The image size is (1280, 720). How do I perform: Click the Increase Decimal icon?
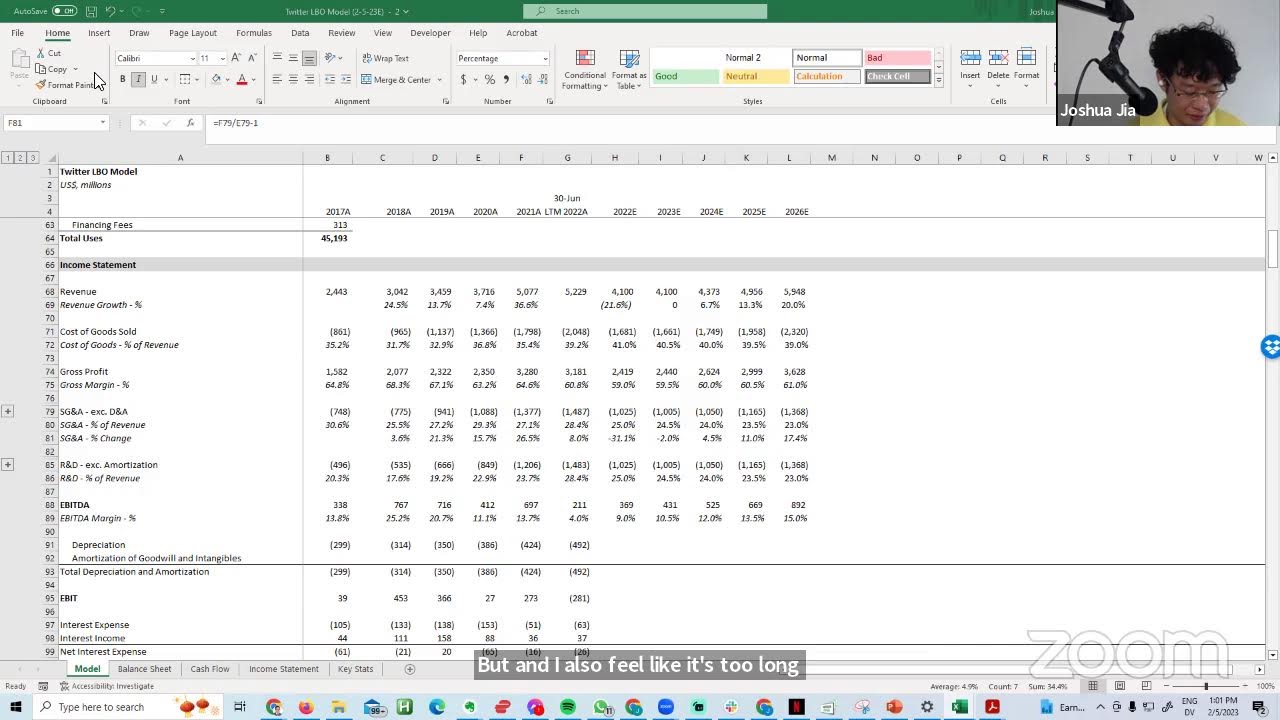tap(525, 79)
